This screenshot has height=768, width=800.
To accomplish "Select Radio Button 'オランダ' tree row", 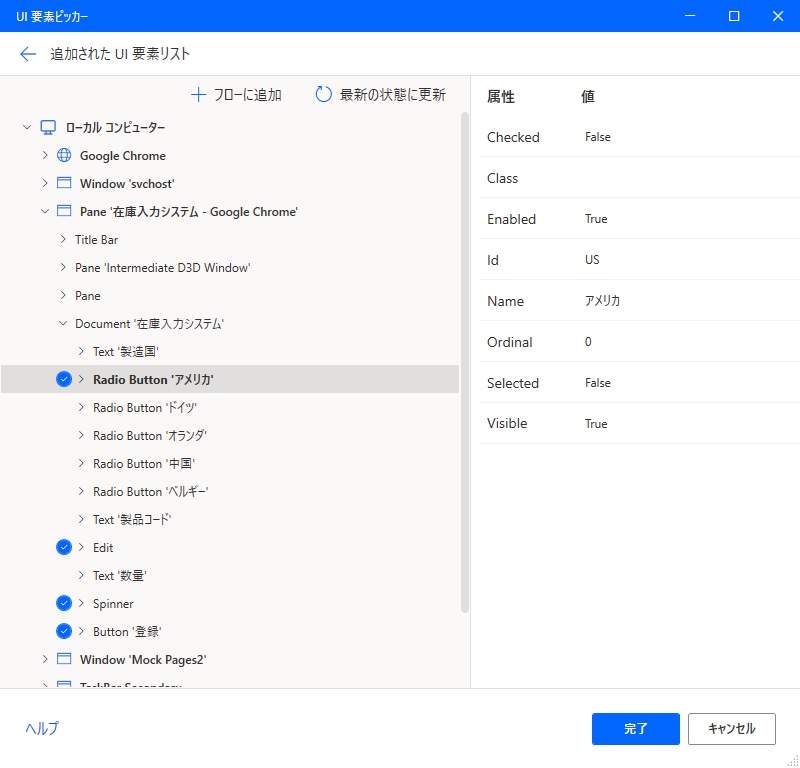I will click(230, 435).
